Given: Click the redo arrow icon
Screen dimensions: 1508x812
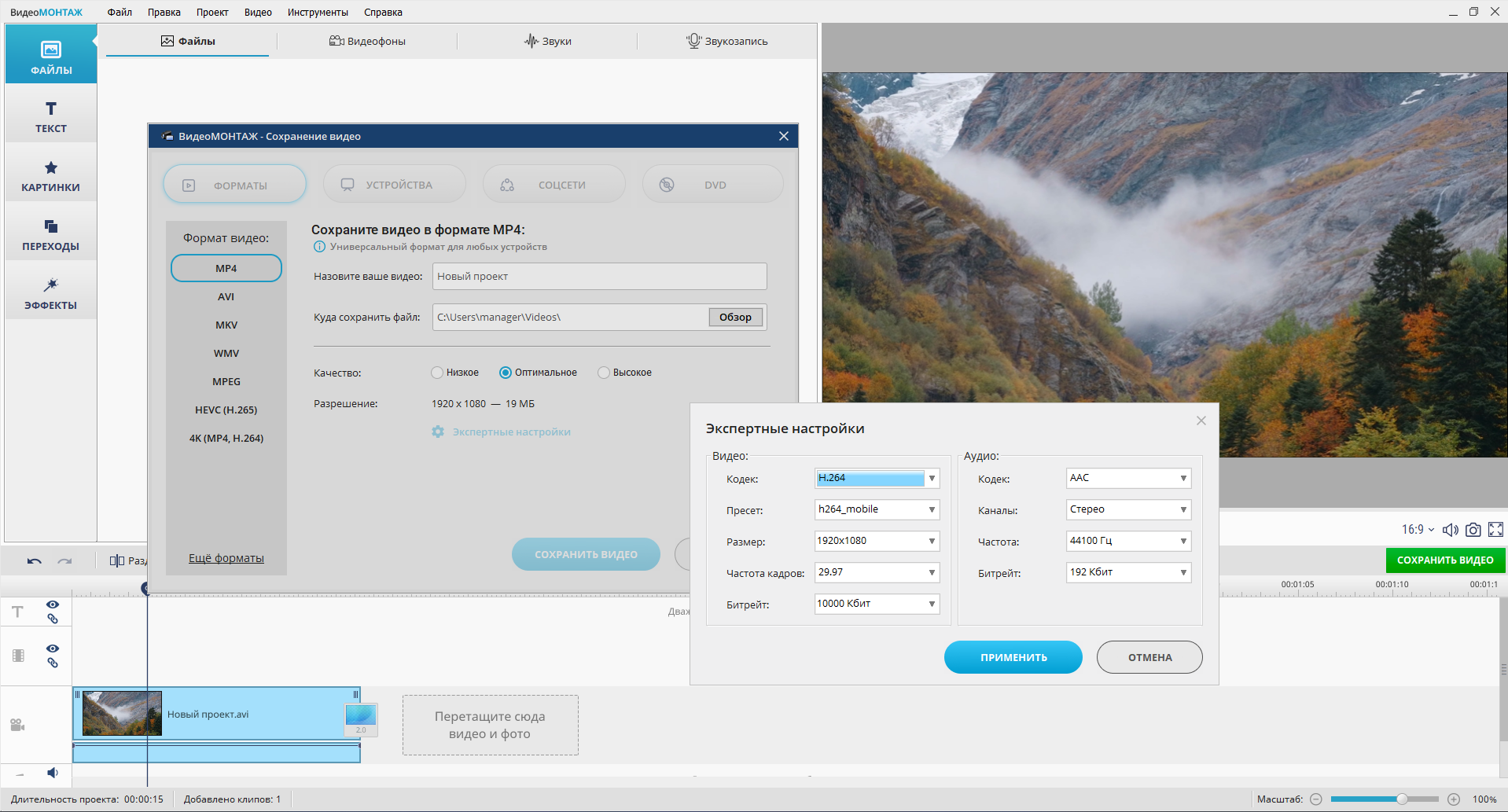Looking at the screenshot, I should pyautogui.click(x=64, y=560).
